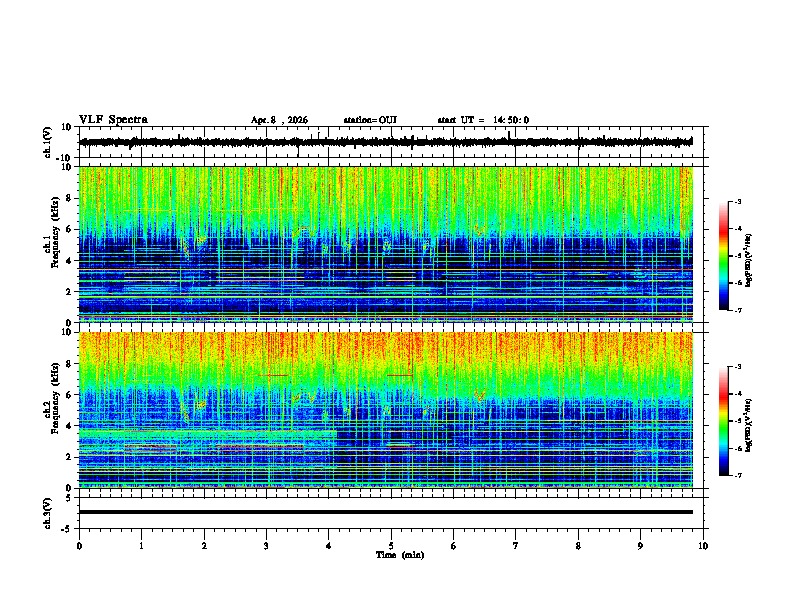Click the ch.1 spectrogram panel

pyautogui.click(x=386, y=244)
